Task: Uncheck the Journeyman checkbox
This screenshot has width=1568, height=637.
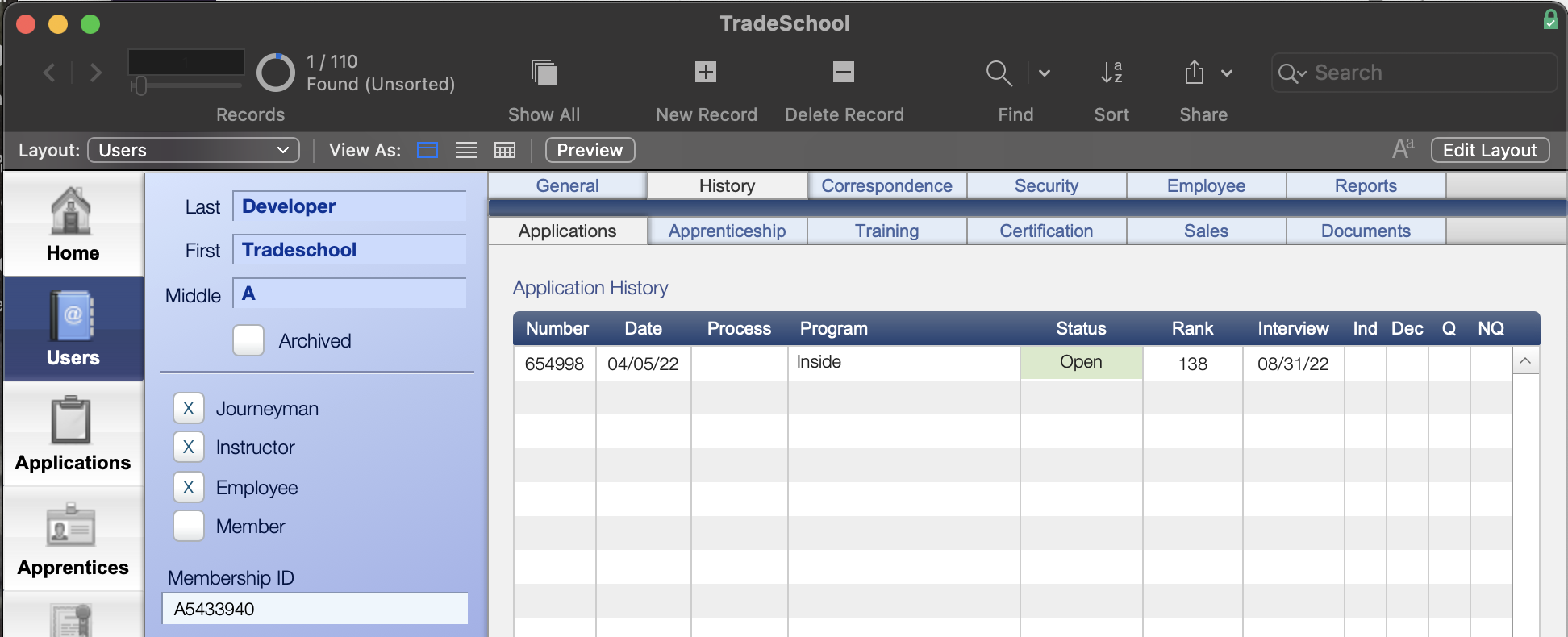Action: point(189,408)
